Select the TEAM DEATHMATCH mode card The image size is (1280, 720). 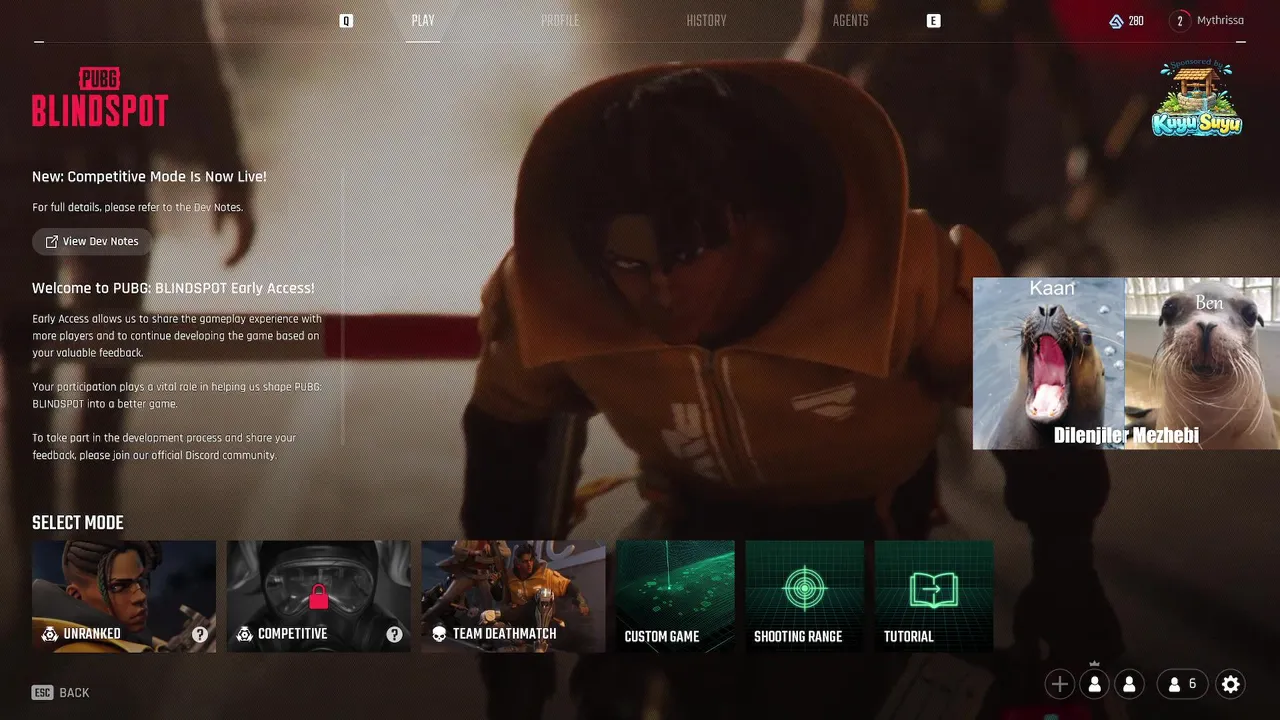tap(513, 596)
